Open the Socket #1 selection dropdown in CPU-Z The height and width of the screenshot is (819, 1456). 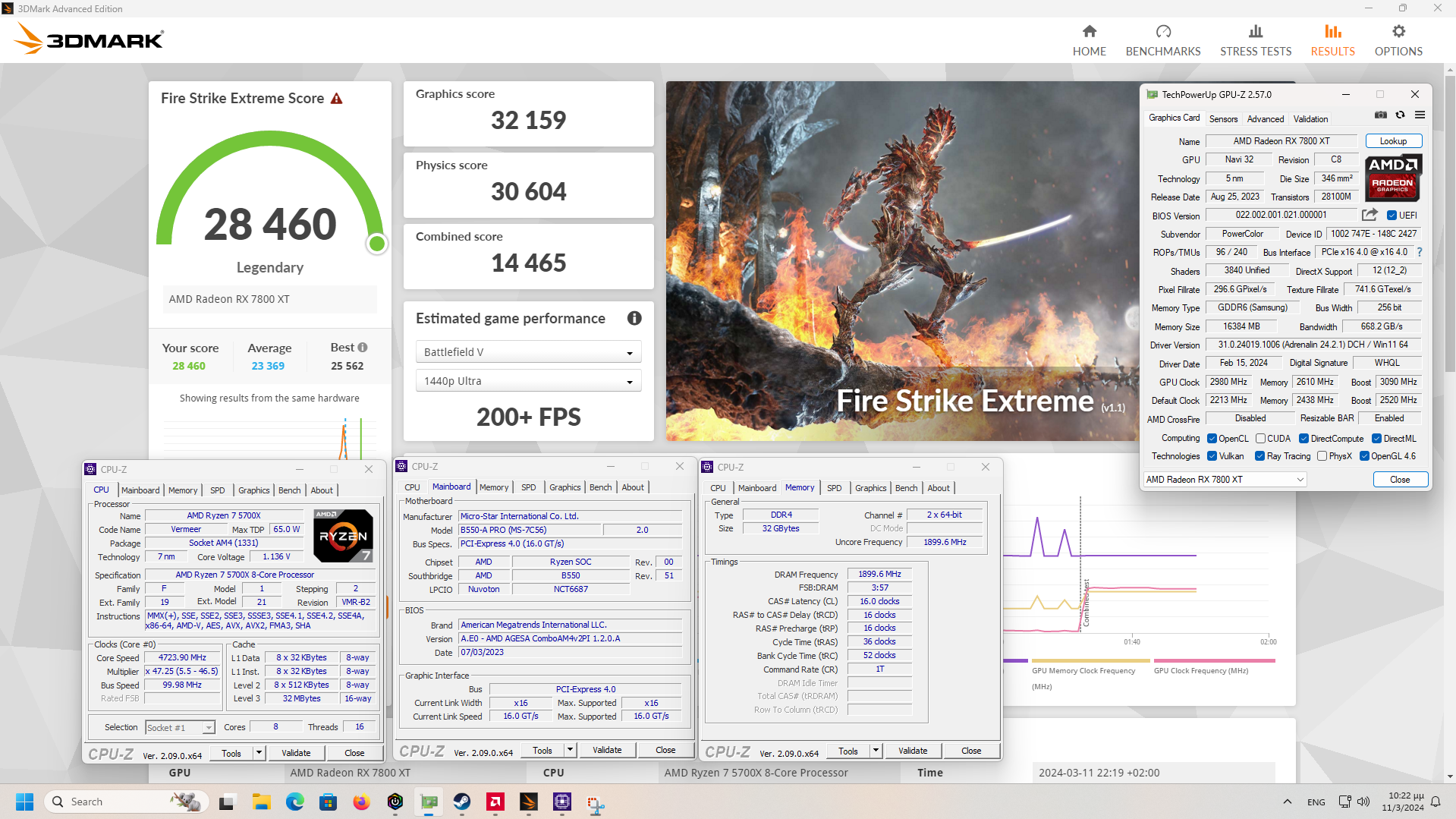179,727
